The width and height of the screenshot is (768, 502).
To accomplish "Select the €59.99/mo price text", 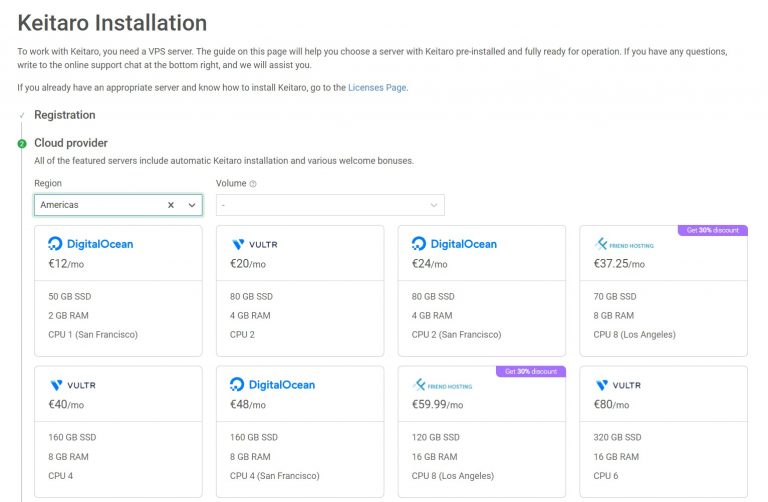I will (437, 405).
